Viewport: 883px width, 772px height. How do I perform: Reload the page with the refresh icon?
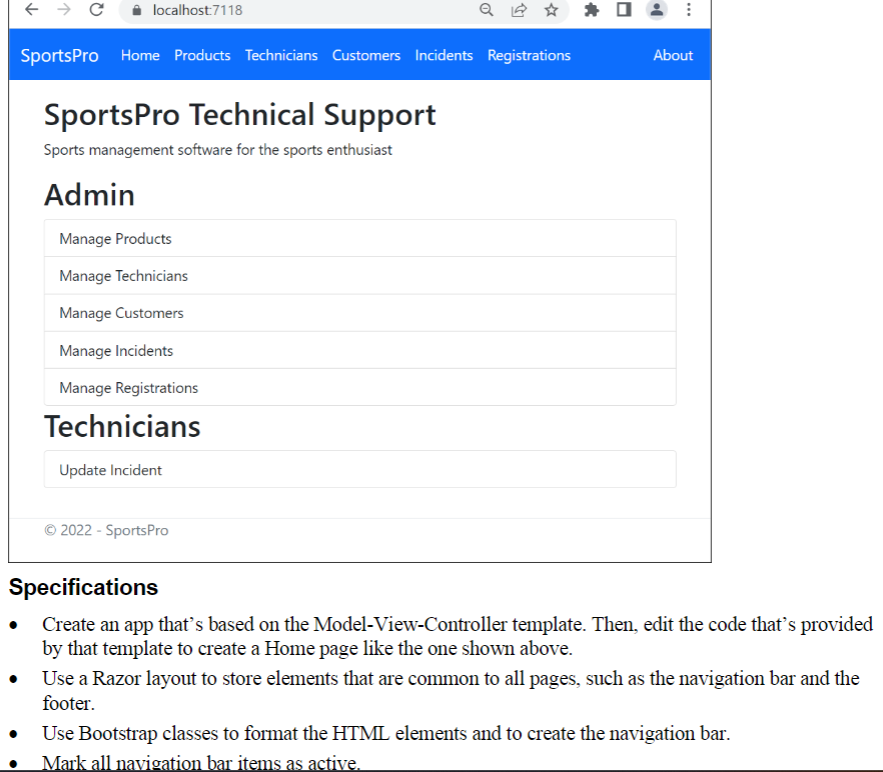[x=96, y=11]
